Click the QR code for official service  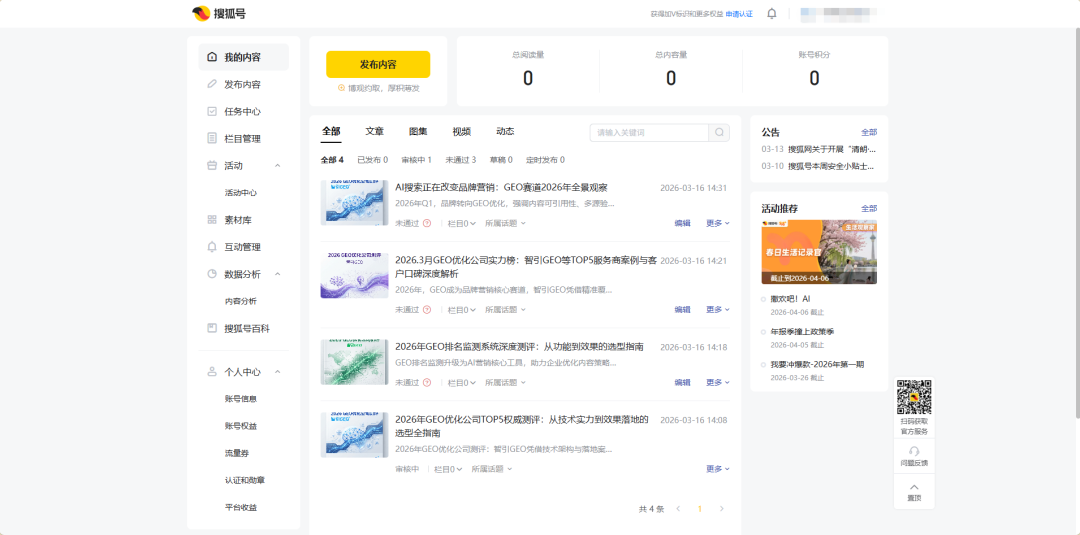(x=914, y=397)
